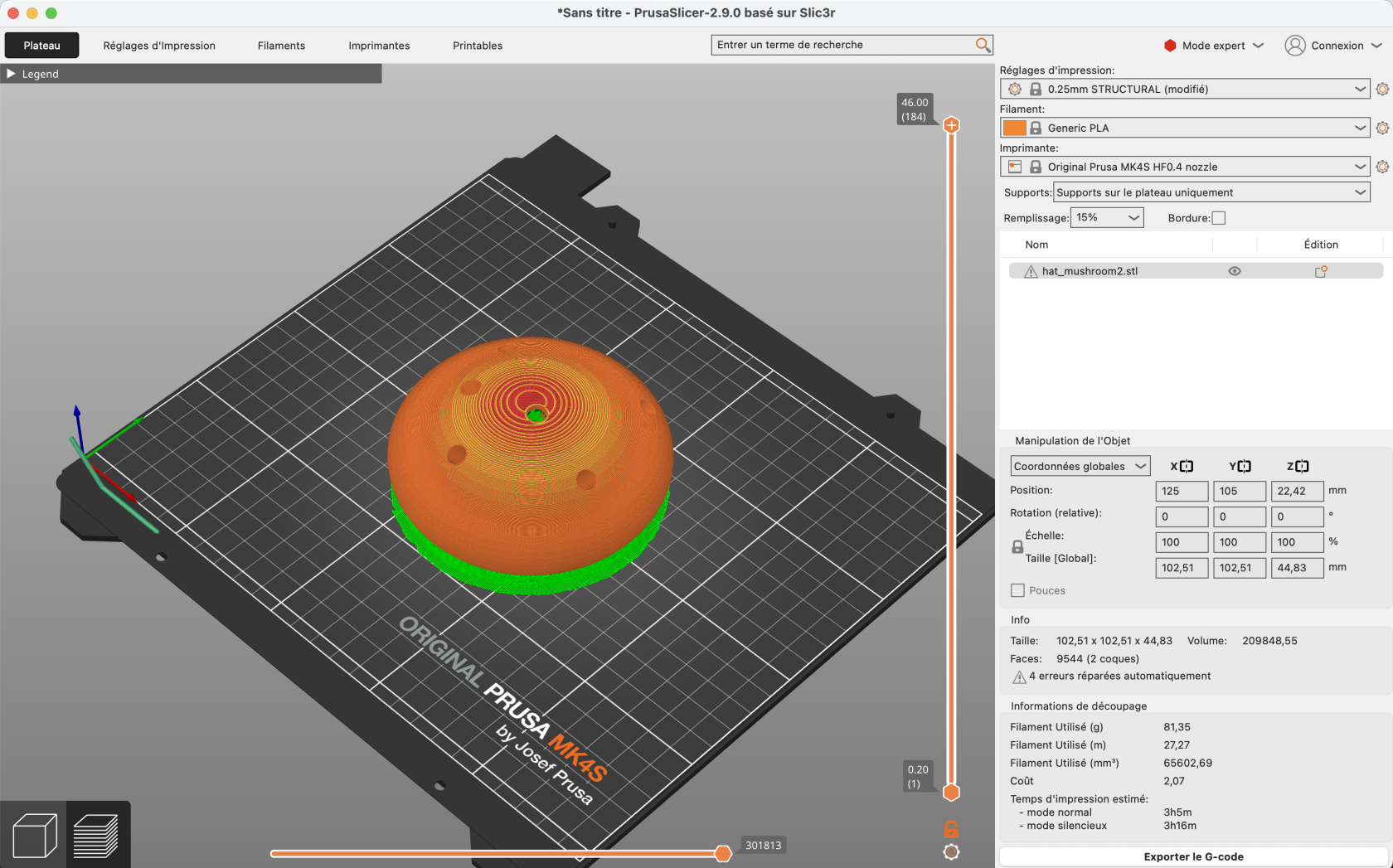
Task: Expand the Legend panel
Action: [12, 74]
